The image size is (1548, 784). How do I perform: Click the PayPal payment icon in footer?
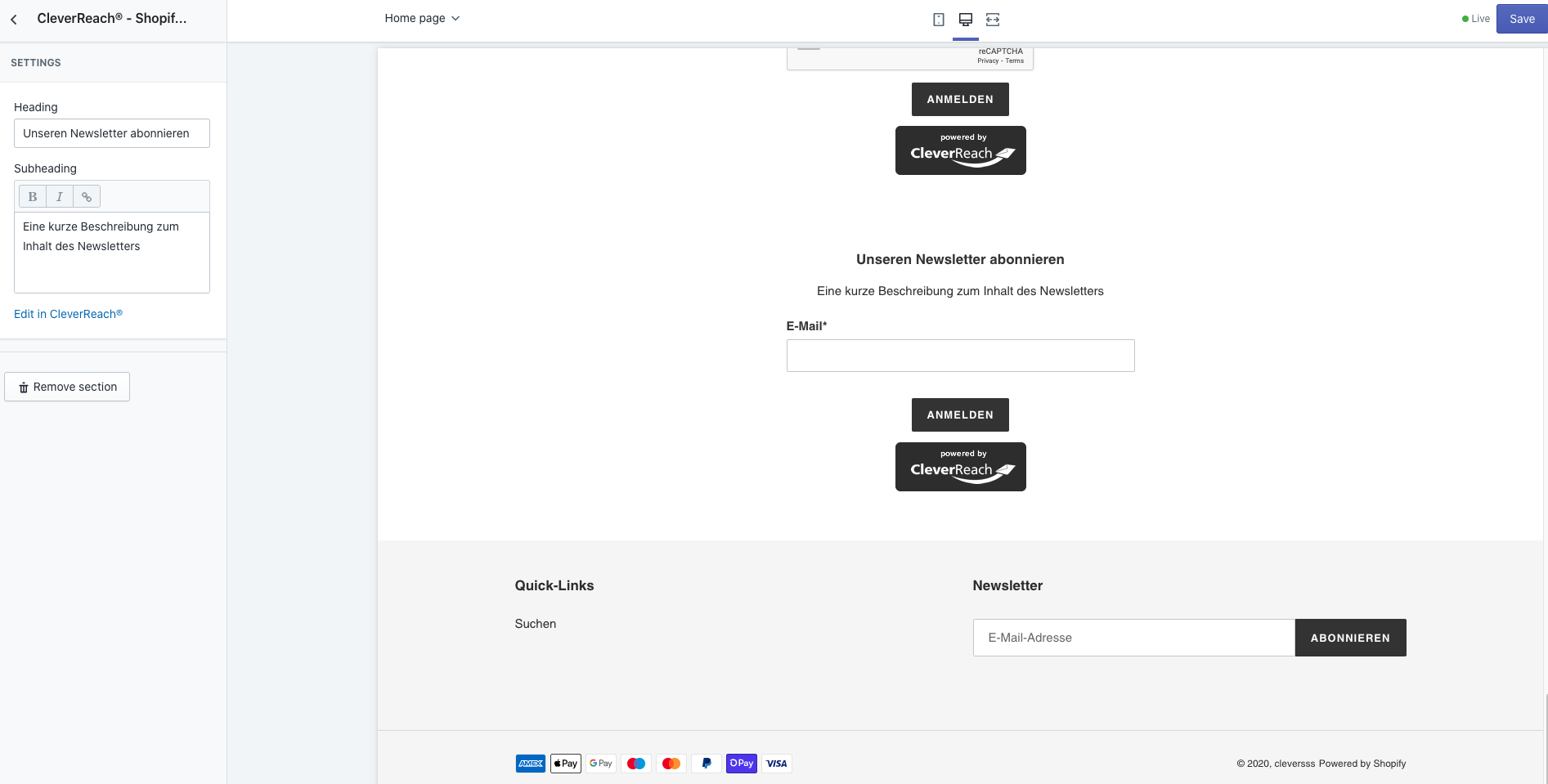click(x=707, y=764)
